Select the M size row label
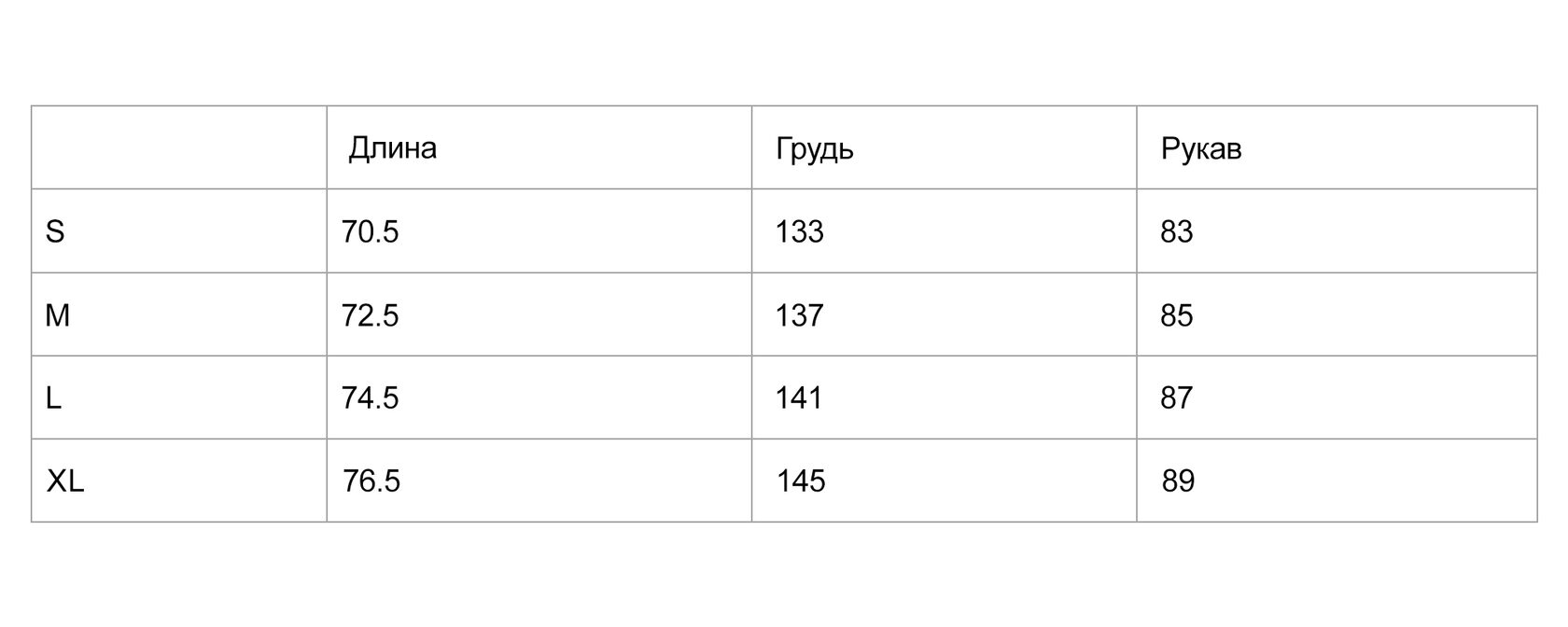 coord(57,315)
